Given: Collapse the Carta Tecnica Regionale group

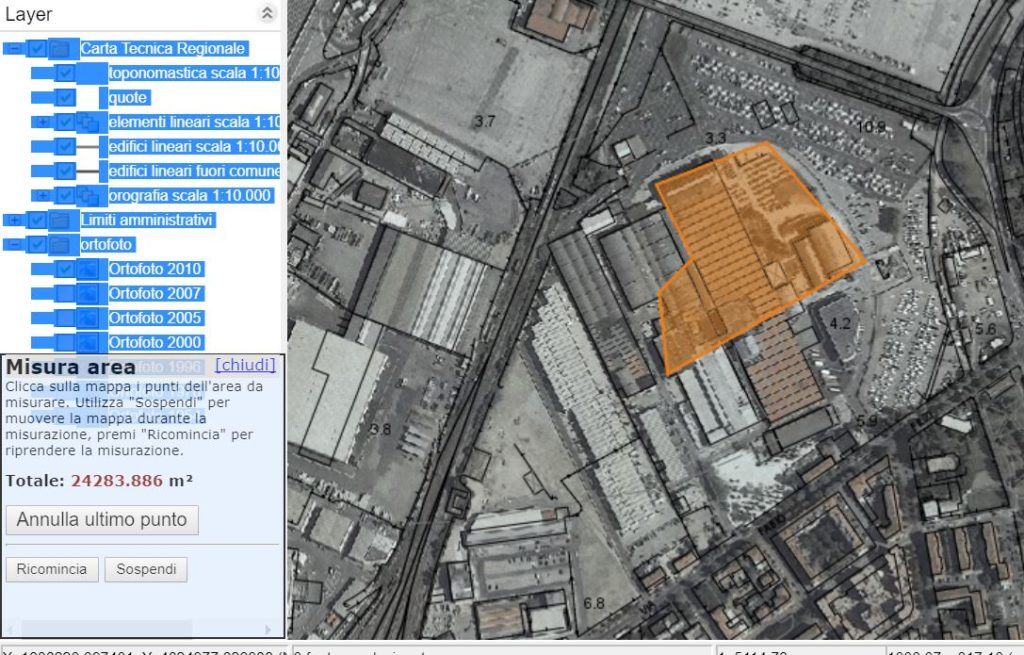Looking at the screenshot, I should (13, 48).
